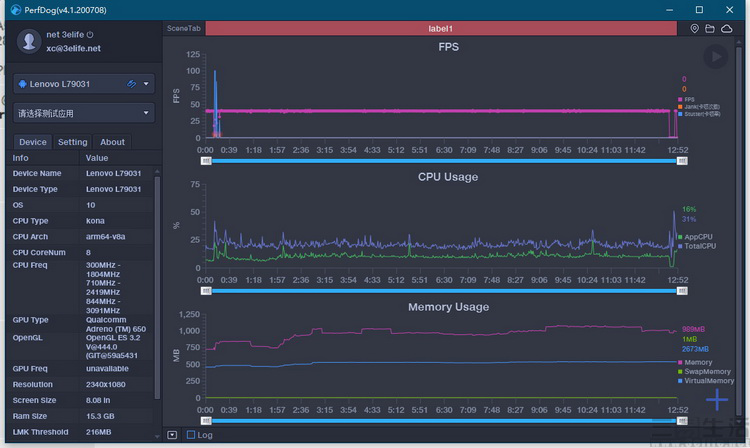Click the FPS chart right range handle

683,161
